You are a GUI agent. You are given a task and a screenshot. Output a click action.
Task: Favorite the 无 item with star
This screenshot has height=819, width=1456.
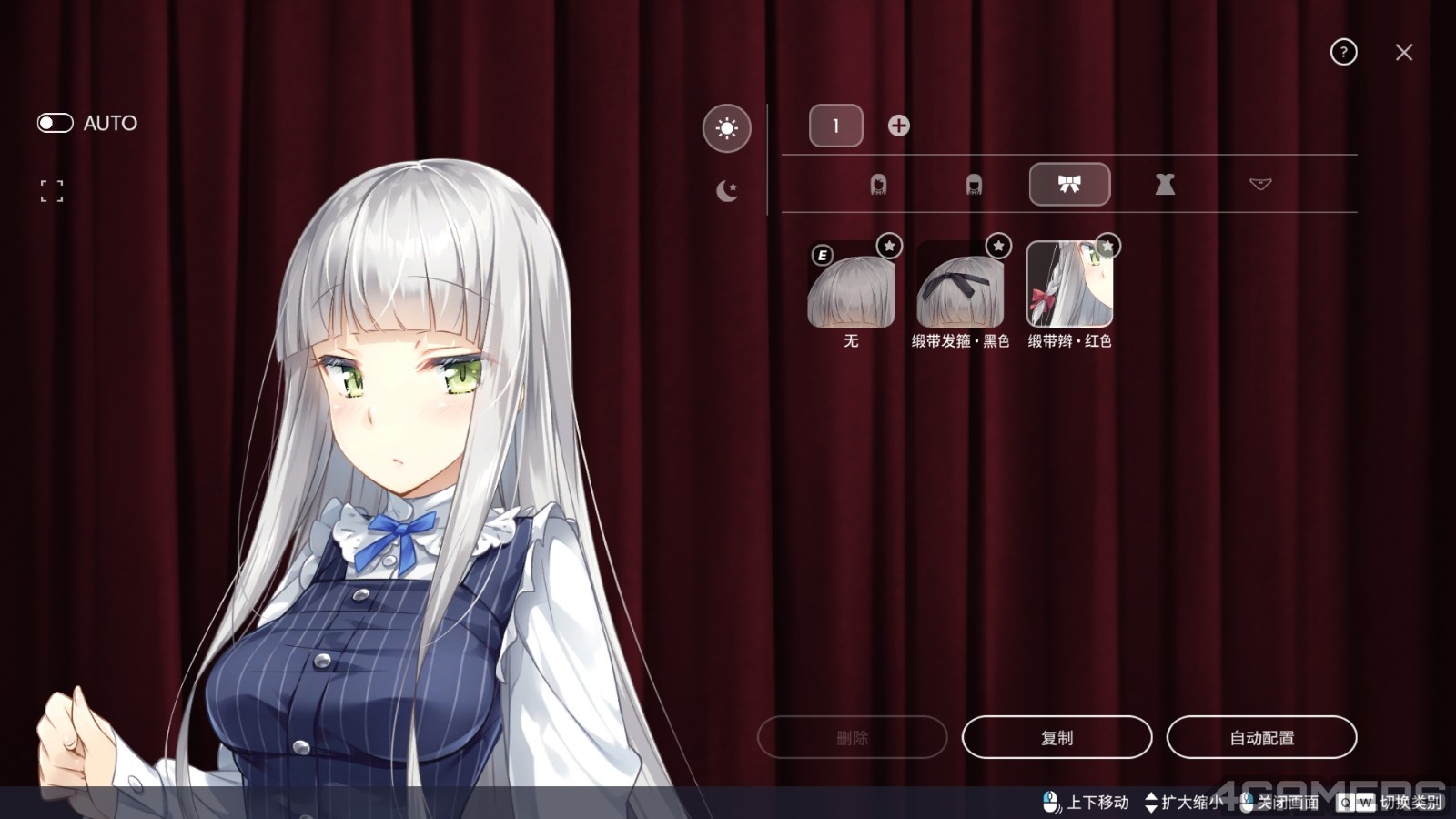tap(889, 246)
